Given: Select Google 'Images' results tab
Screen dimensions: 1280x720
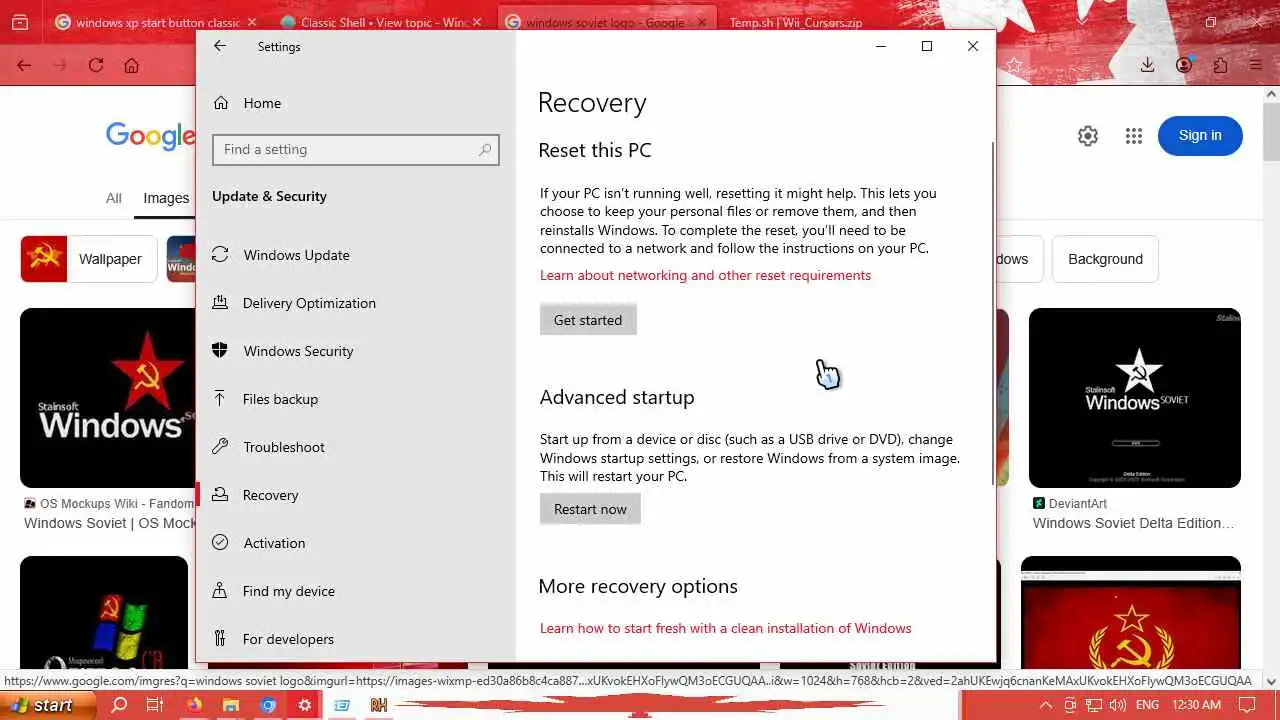Looking at the screenshot, I should click(x=166, y=198).
